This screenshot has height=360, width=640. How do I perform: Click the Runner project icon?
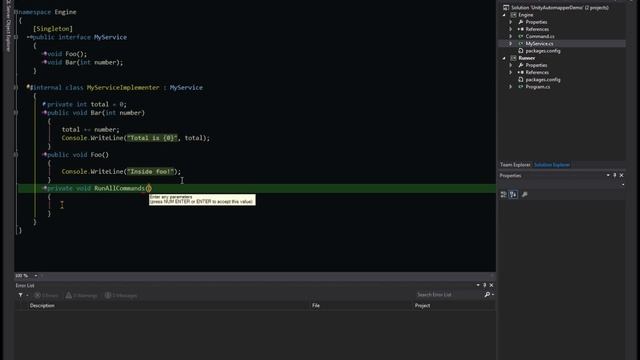tap(513, 58)
